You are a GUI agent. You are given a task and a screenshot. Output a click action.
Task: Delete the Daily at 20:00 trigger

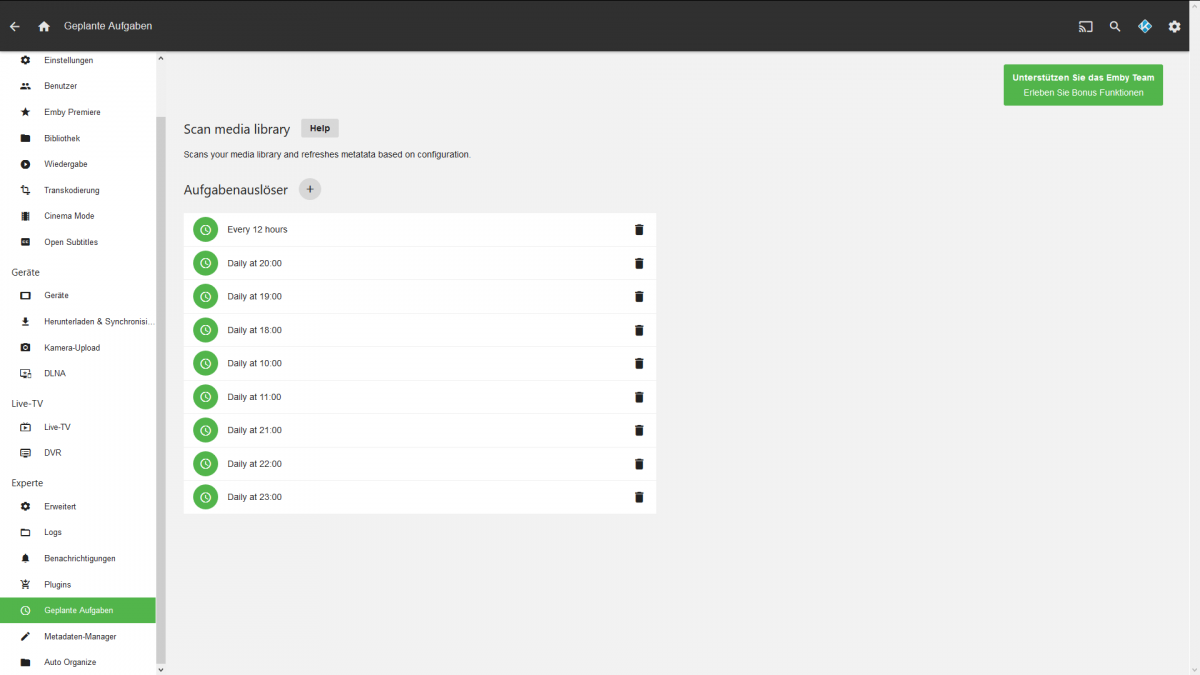point(639,263)
